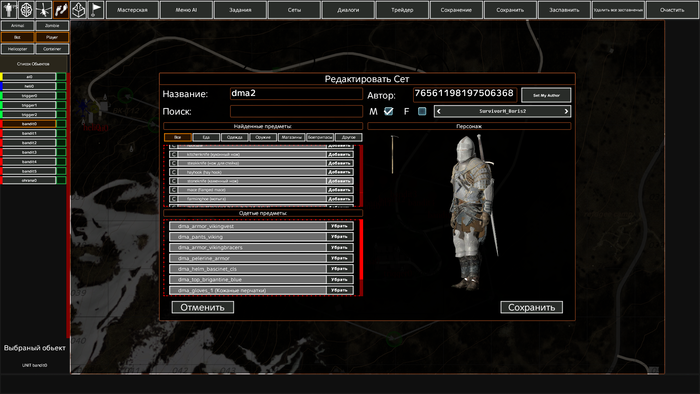Open the Диалоги menu

coord(348,10)
